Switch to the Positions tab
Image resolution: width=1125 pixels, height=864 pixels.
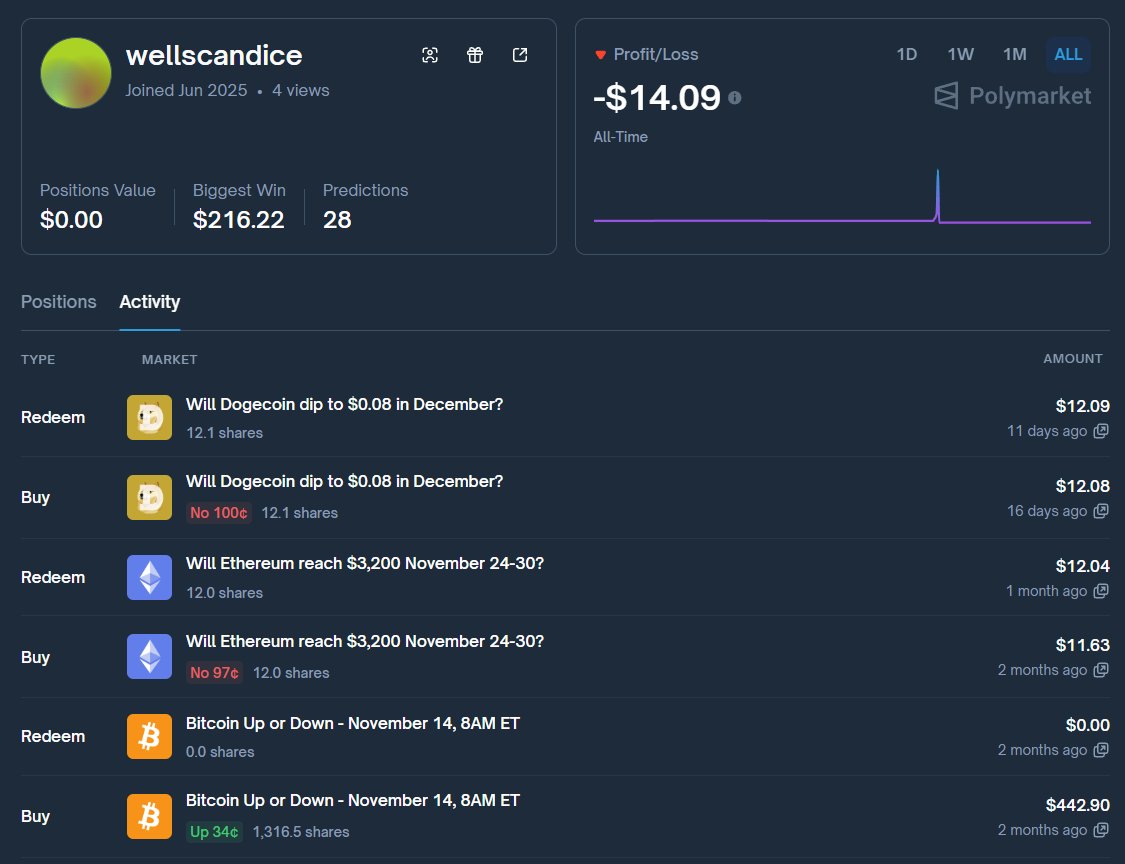click(x=59, y=302)
